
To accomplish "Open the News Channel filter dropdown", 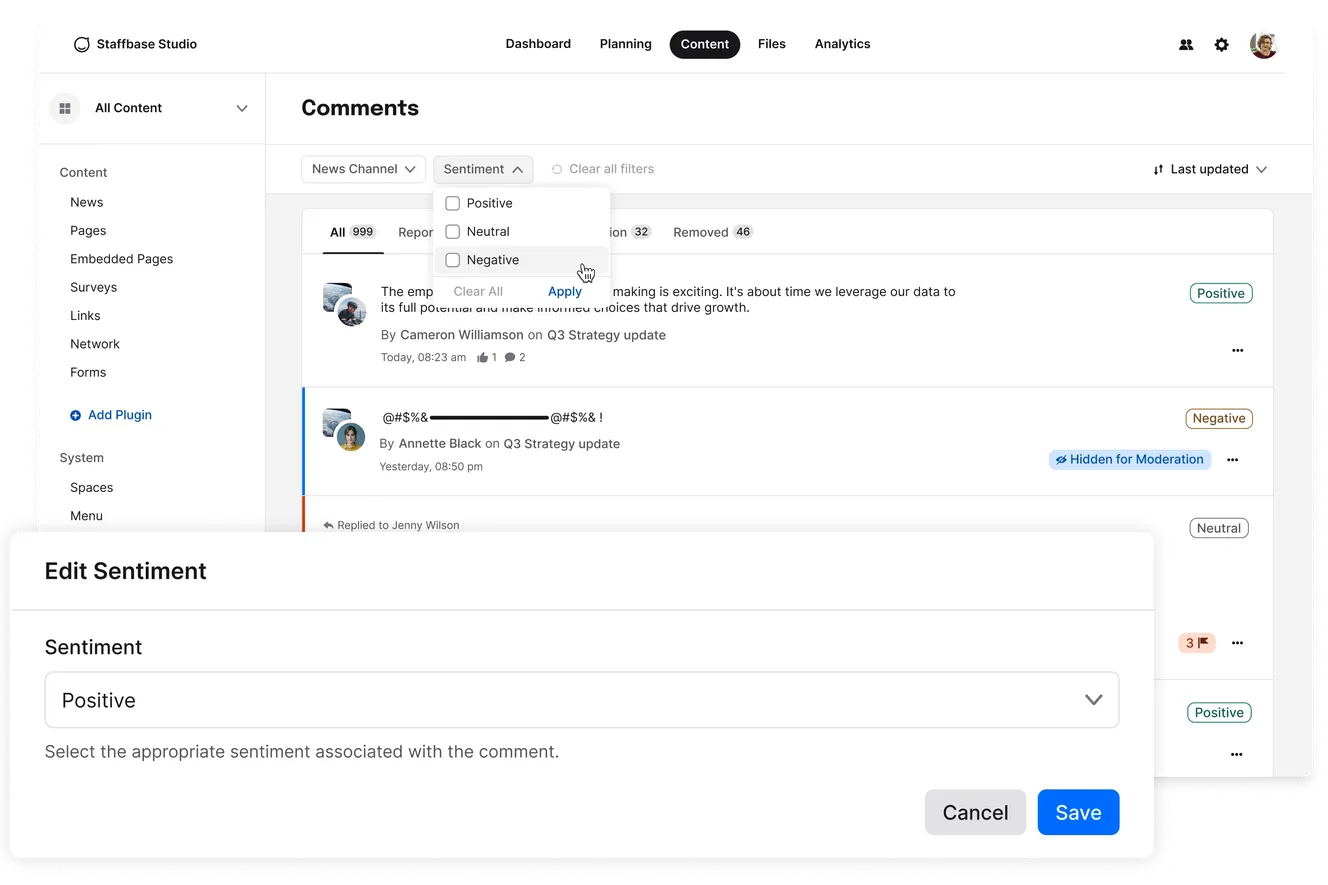I will click(363, 169).
